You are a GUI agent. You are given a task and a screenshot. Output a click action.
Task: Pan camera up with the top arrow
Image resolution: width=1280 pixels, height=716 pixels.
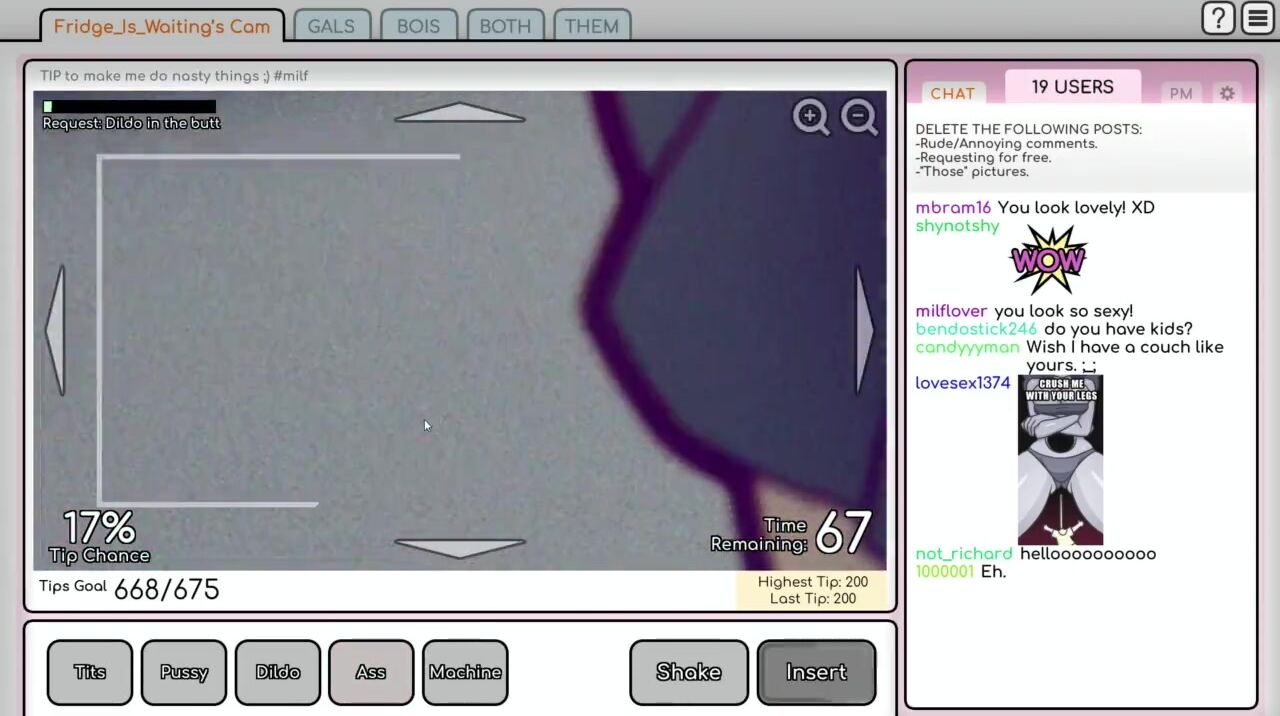[459, 112]
